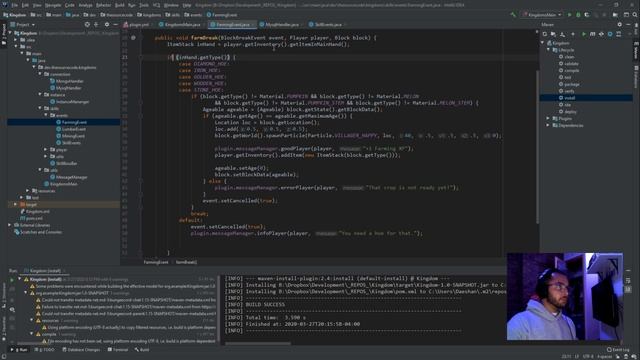Screen dimensions: 640x360
Task: Run with coverage icon in main toolbar
Action: [587, 15]
